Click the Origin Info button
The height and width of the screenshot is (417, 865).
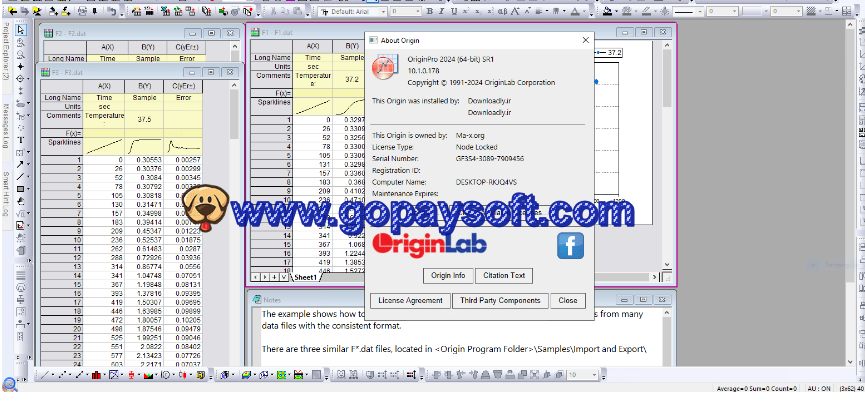click(x=448, y=275)
